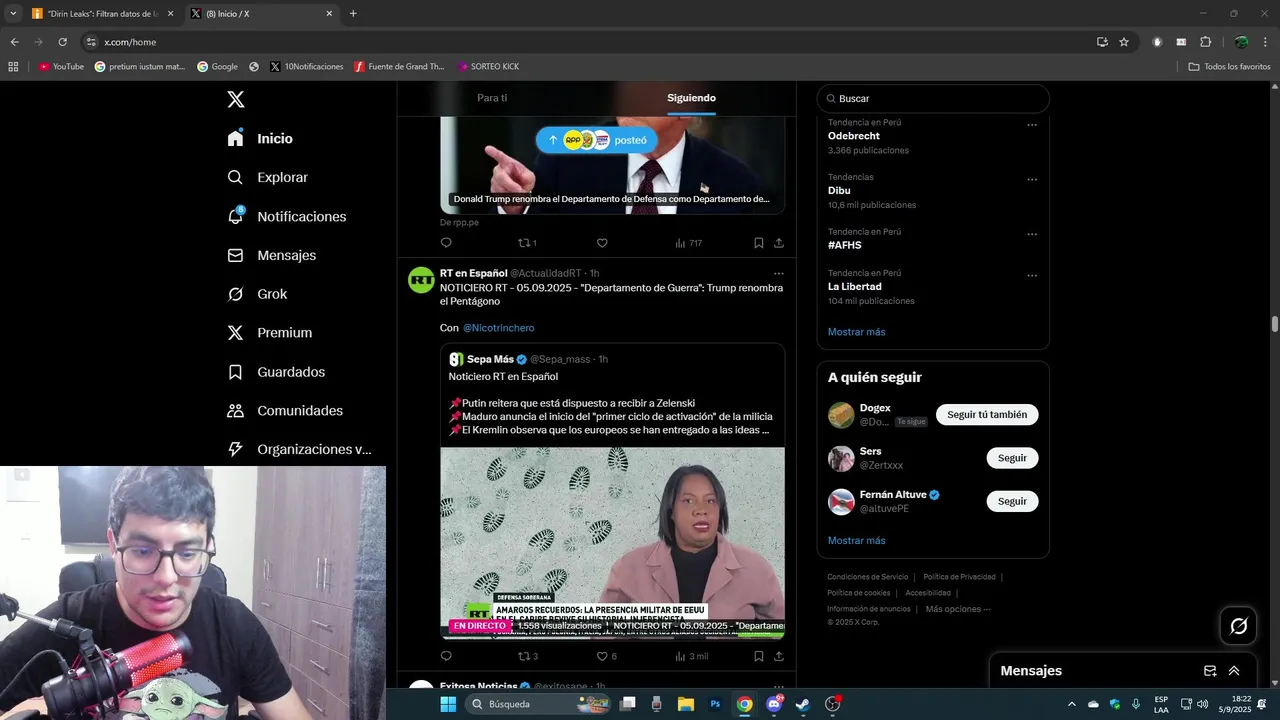Repost RT en Español post
Screen dimensions: 1280x720
pyautogui.click(x=528, y=656)
